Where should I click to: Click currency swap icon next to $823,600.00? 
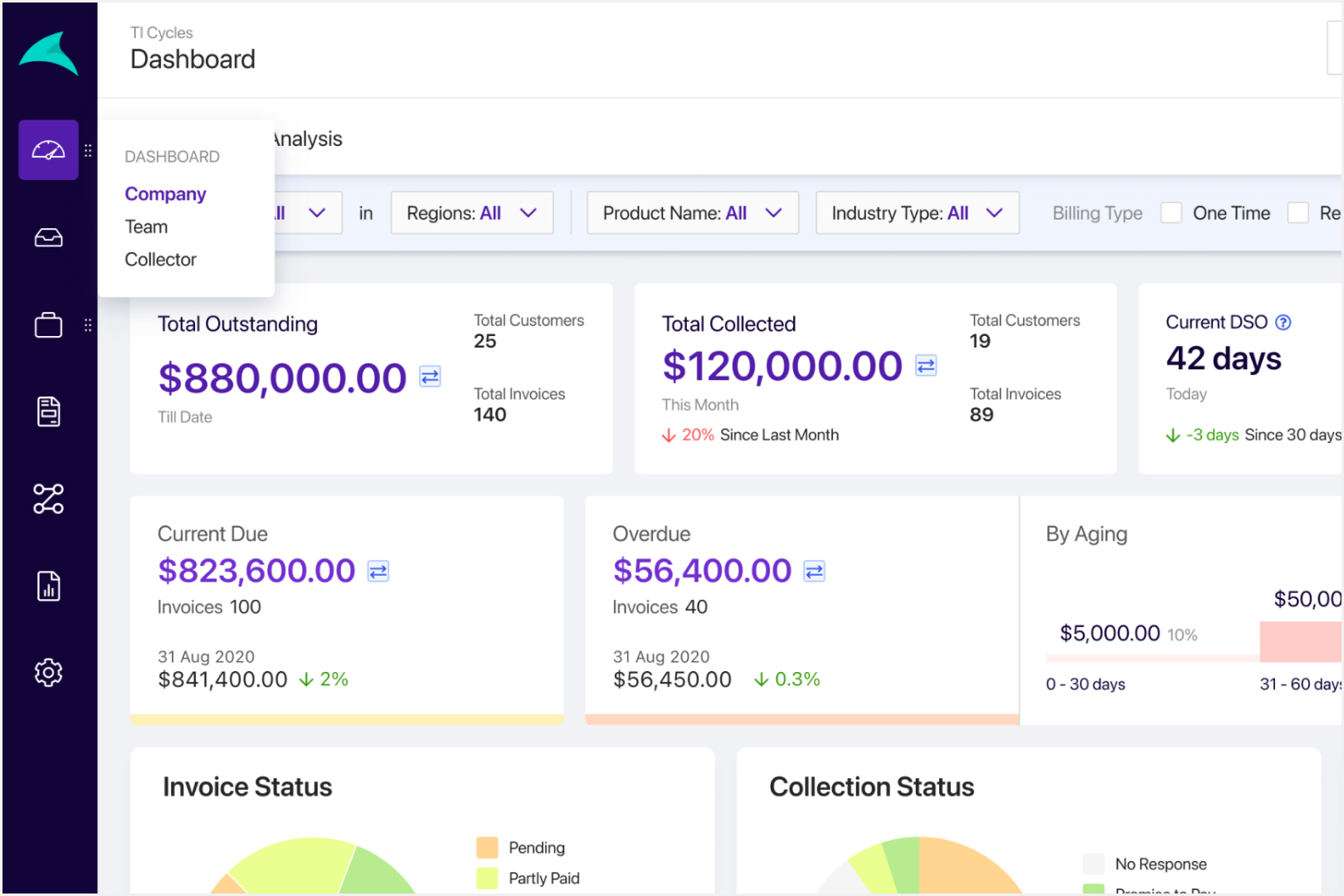378,572
